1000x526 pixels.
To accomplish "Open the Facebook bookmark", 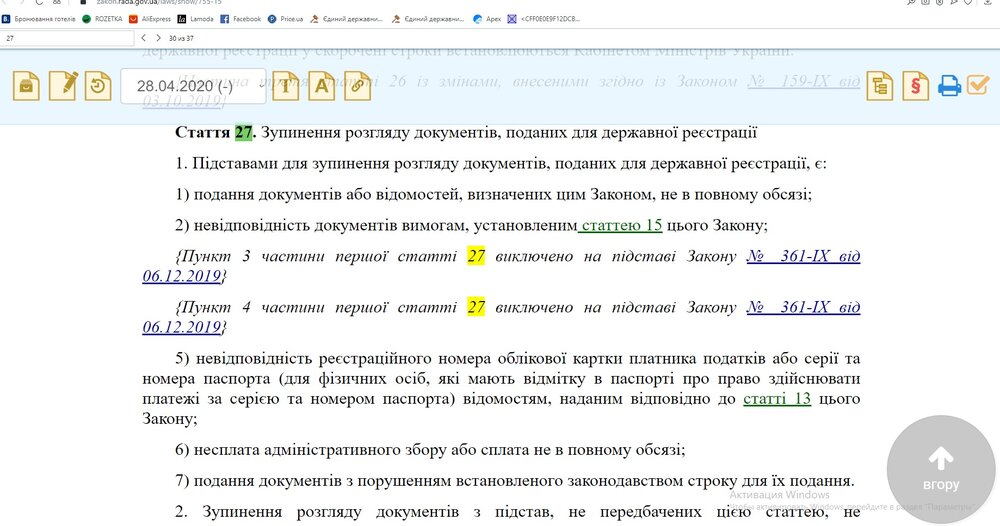I will pos(240,19).
